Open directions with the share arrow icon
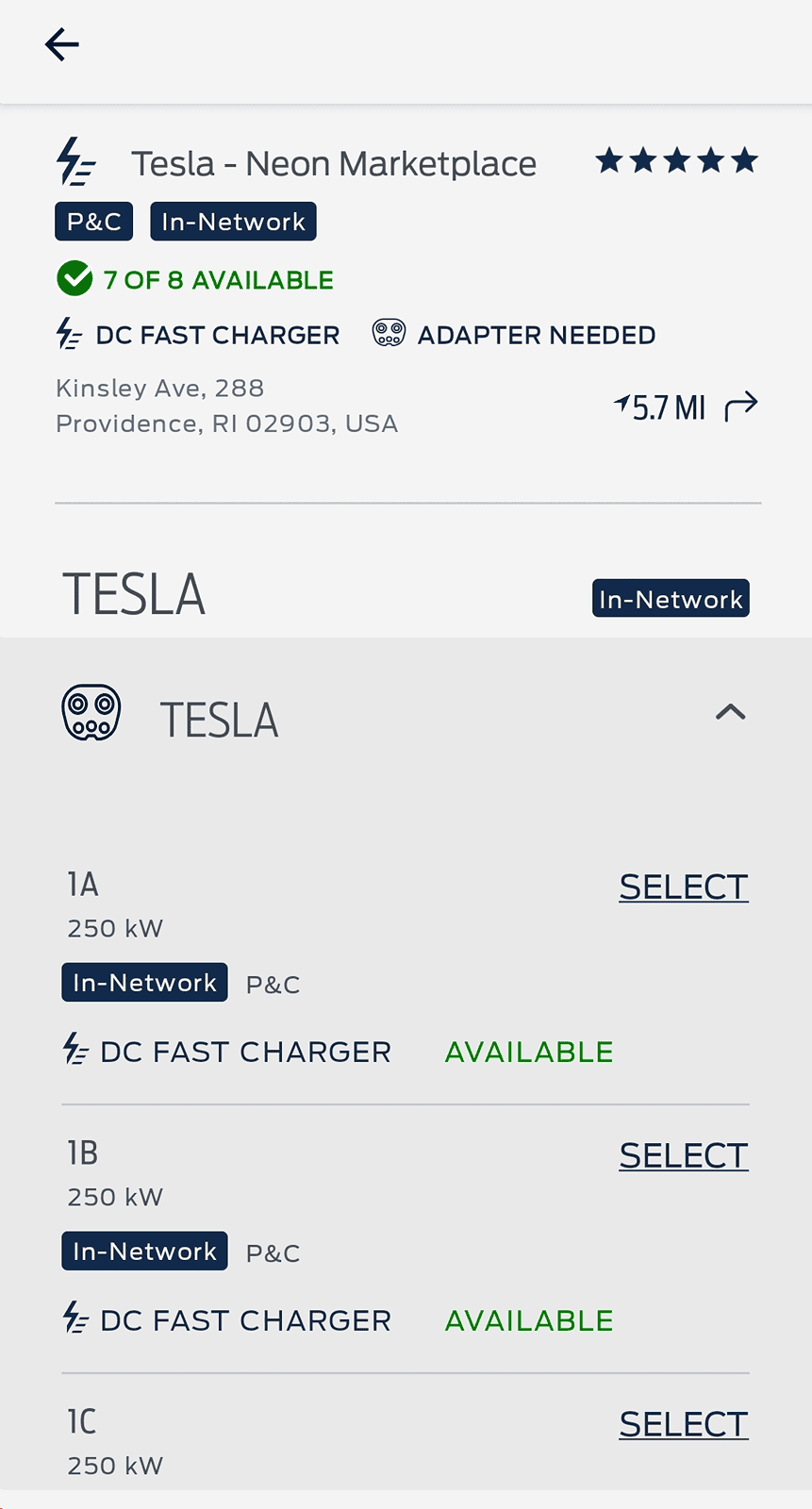The width and height of the screenshot is (812, 1509). point(741,406)
